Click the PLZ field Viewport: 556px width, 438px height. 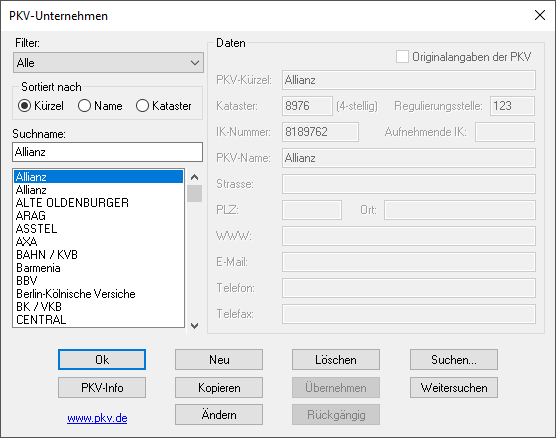[312, 210]
